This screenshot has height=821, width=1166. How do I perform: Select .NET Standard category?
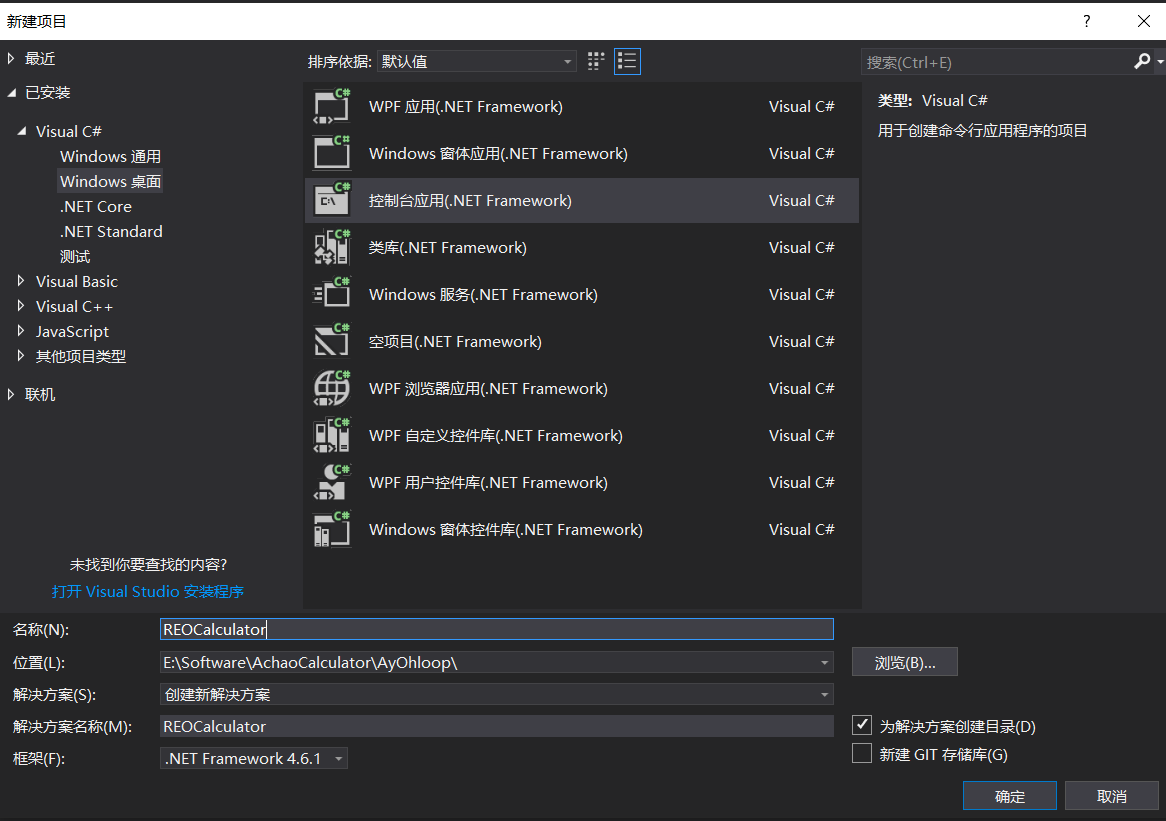(x=111, y=231)
